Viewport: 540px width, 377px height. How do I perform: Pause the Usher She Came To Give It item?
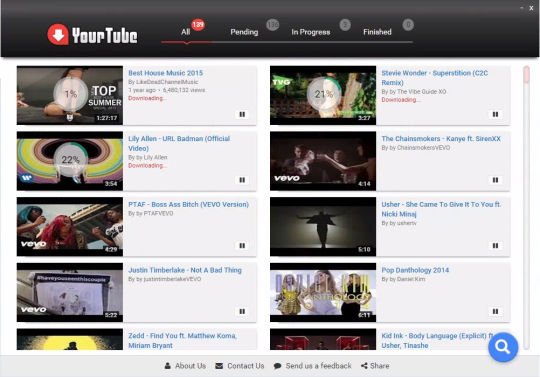[x=495, y=246]
